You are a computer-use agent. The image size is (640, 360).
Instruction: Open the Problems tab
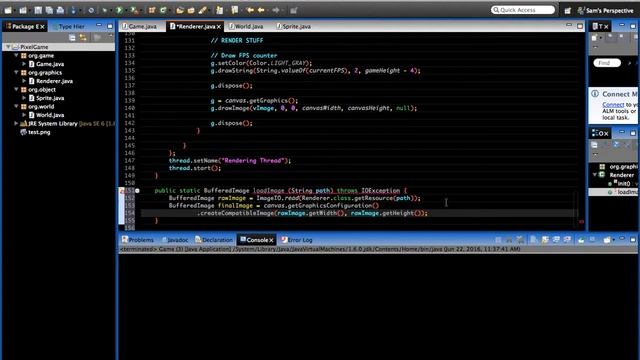[138, 240]
